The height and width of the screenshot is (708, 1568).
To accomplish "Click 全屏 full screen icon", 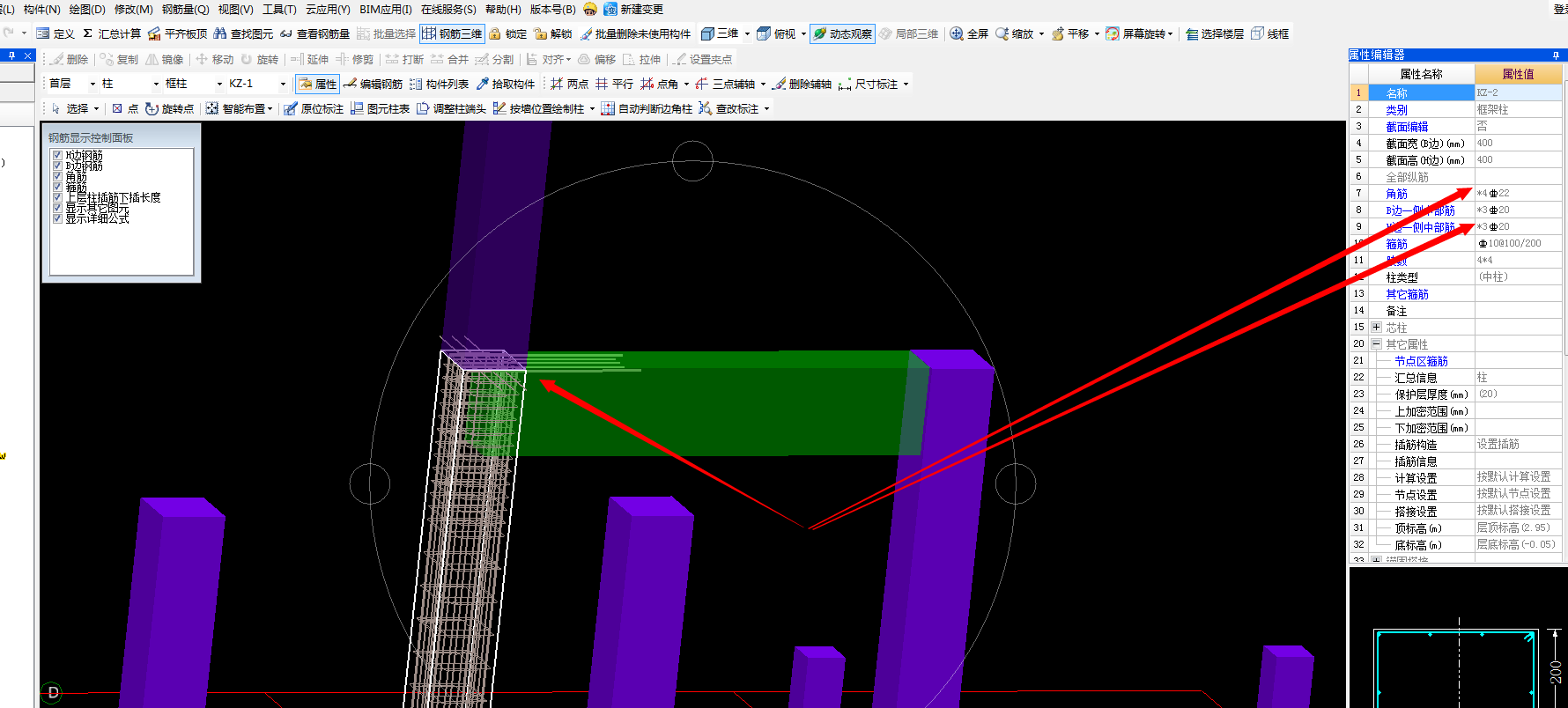I will [x=969, y=33].
